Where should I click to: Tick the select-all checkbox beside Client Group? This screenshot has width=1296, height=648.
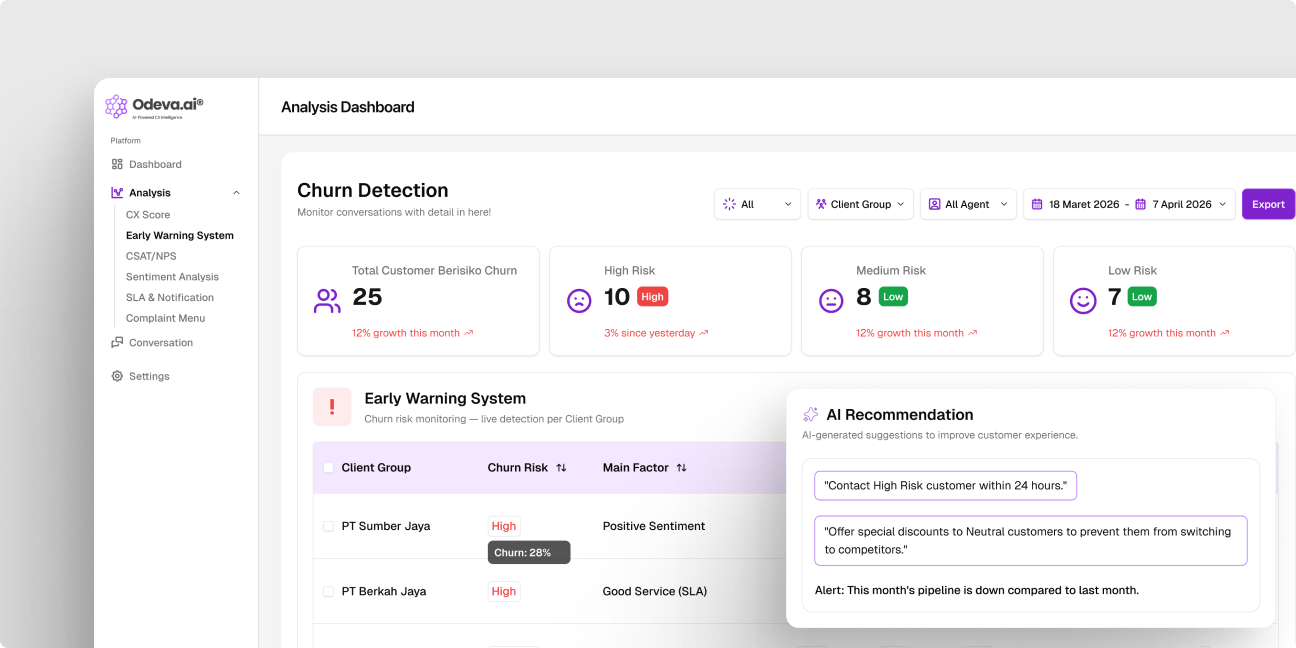328,467
